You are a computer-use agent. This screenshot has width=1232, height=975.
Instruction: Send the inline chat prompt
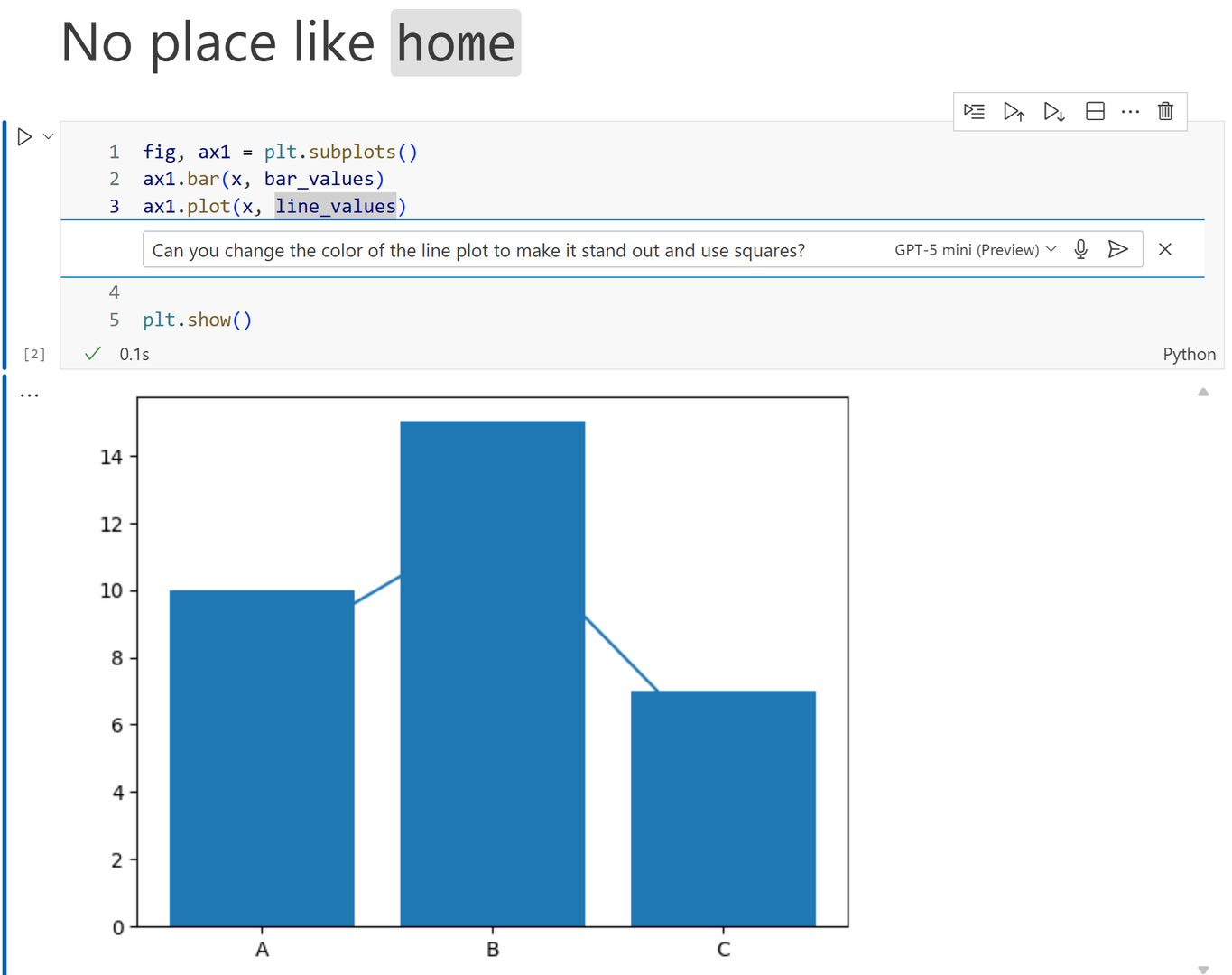click(1118, 249)
